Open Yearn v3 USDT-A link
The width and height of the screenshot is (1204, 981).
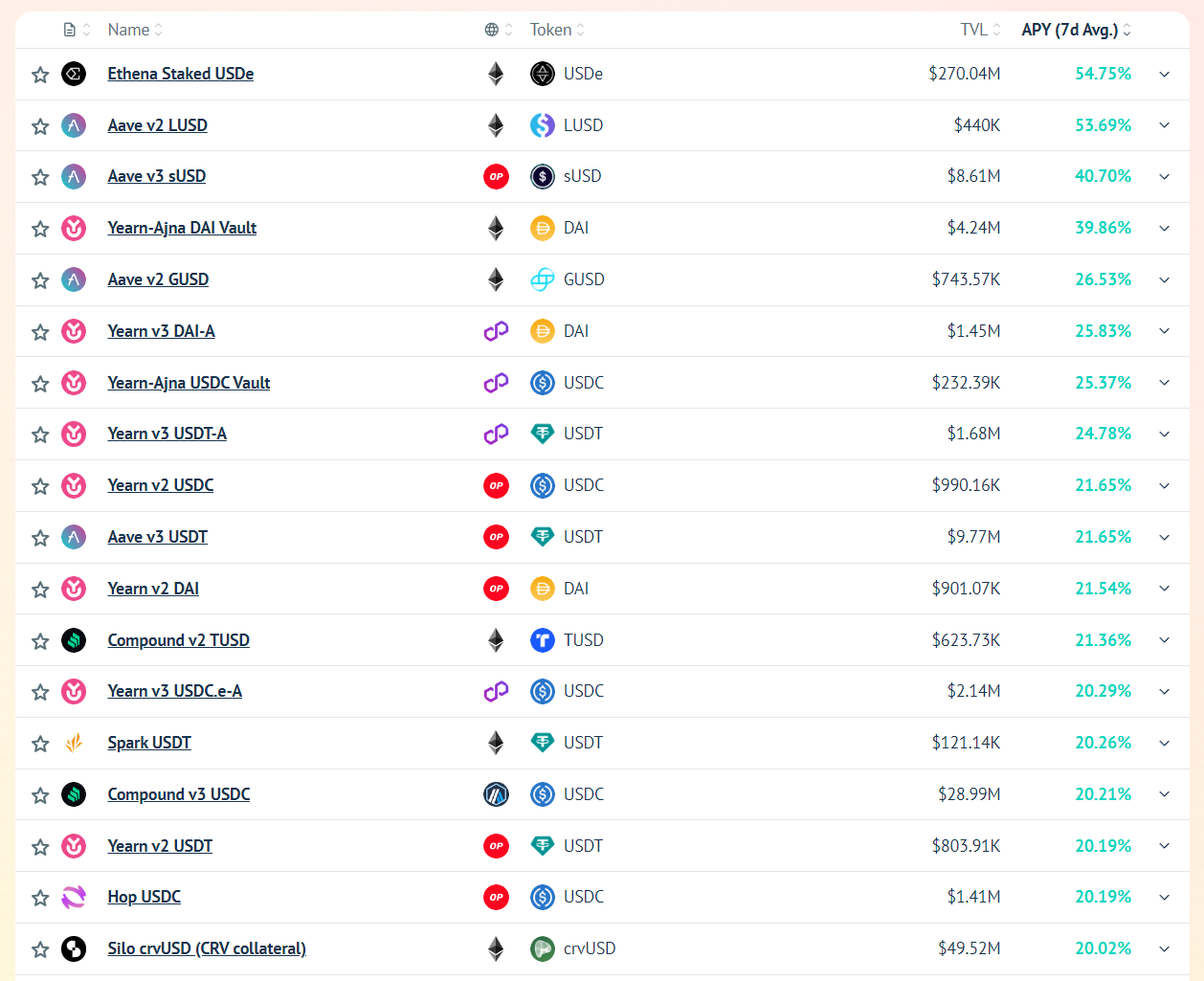coord(167,434)
